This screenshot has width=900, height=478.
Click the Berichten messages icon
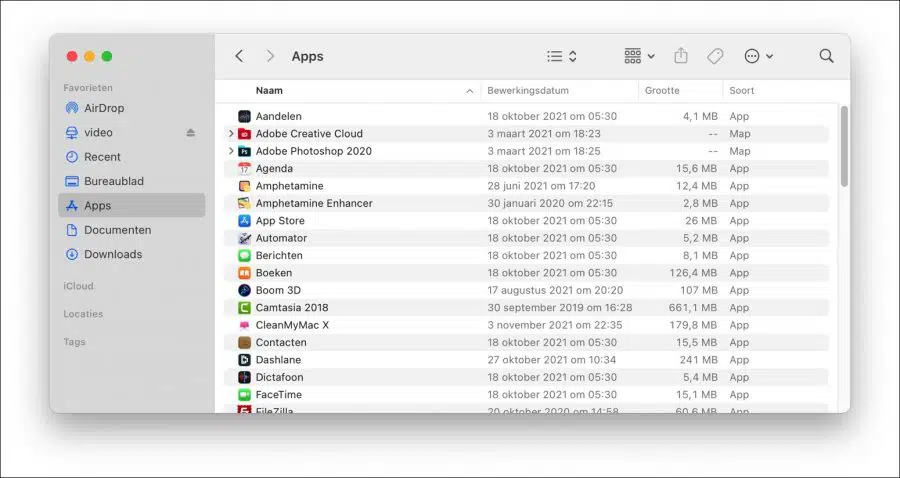click(245, 255)
